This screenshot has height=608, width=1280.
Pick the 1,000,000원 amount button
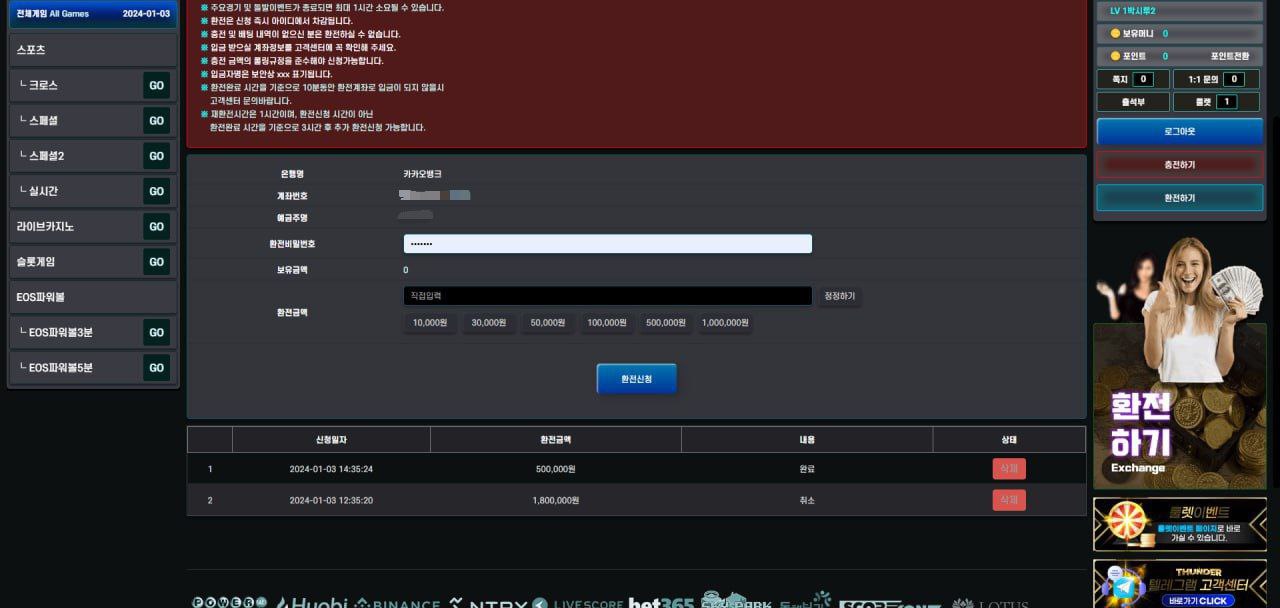tap(726, 323)
